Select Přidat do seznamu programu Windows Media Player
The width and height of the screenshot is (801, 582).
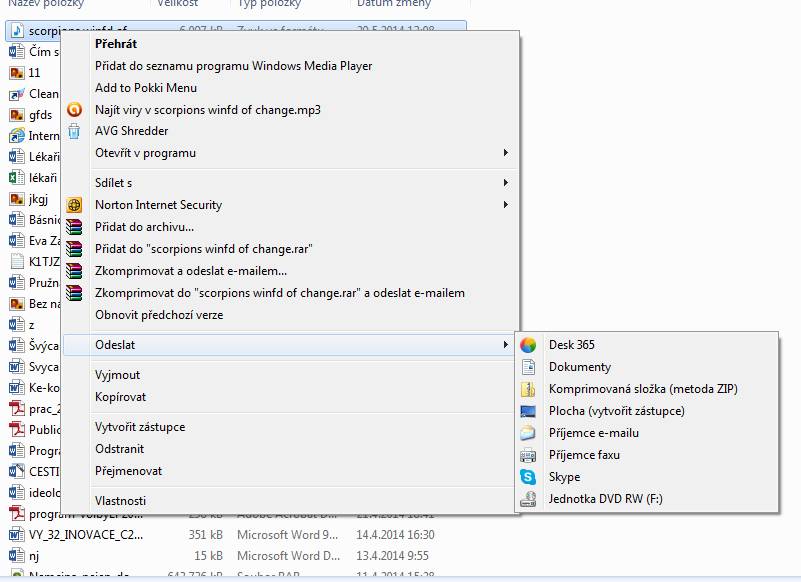coord(233,66)
